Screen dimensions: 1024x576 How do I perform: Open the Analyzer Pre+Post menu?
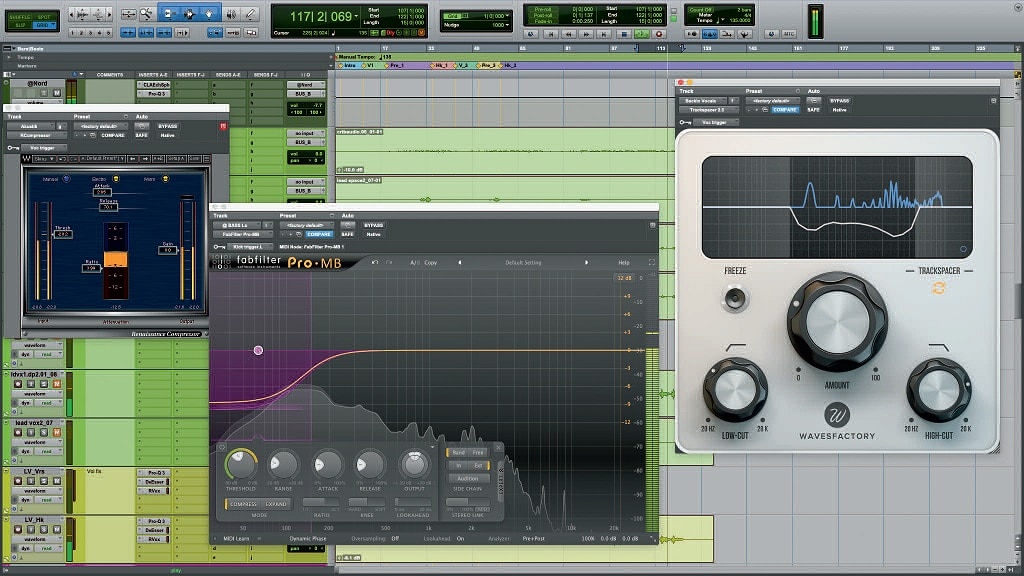(x=534, y=539)
